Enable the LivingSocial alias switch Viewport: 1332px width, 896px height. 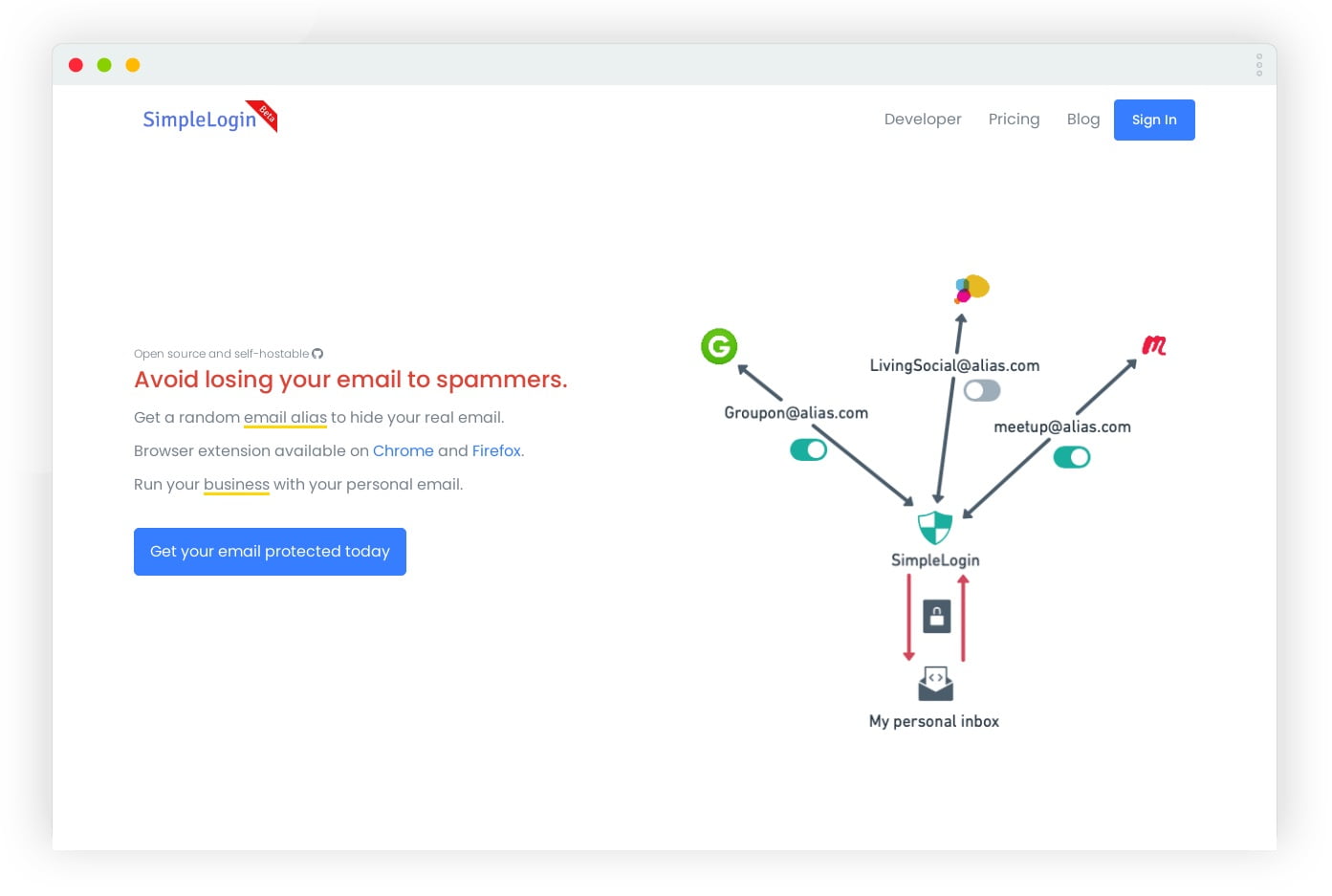982,390
